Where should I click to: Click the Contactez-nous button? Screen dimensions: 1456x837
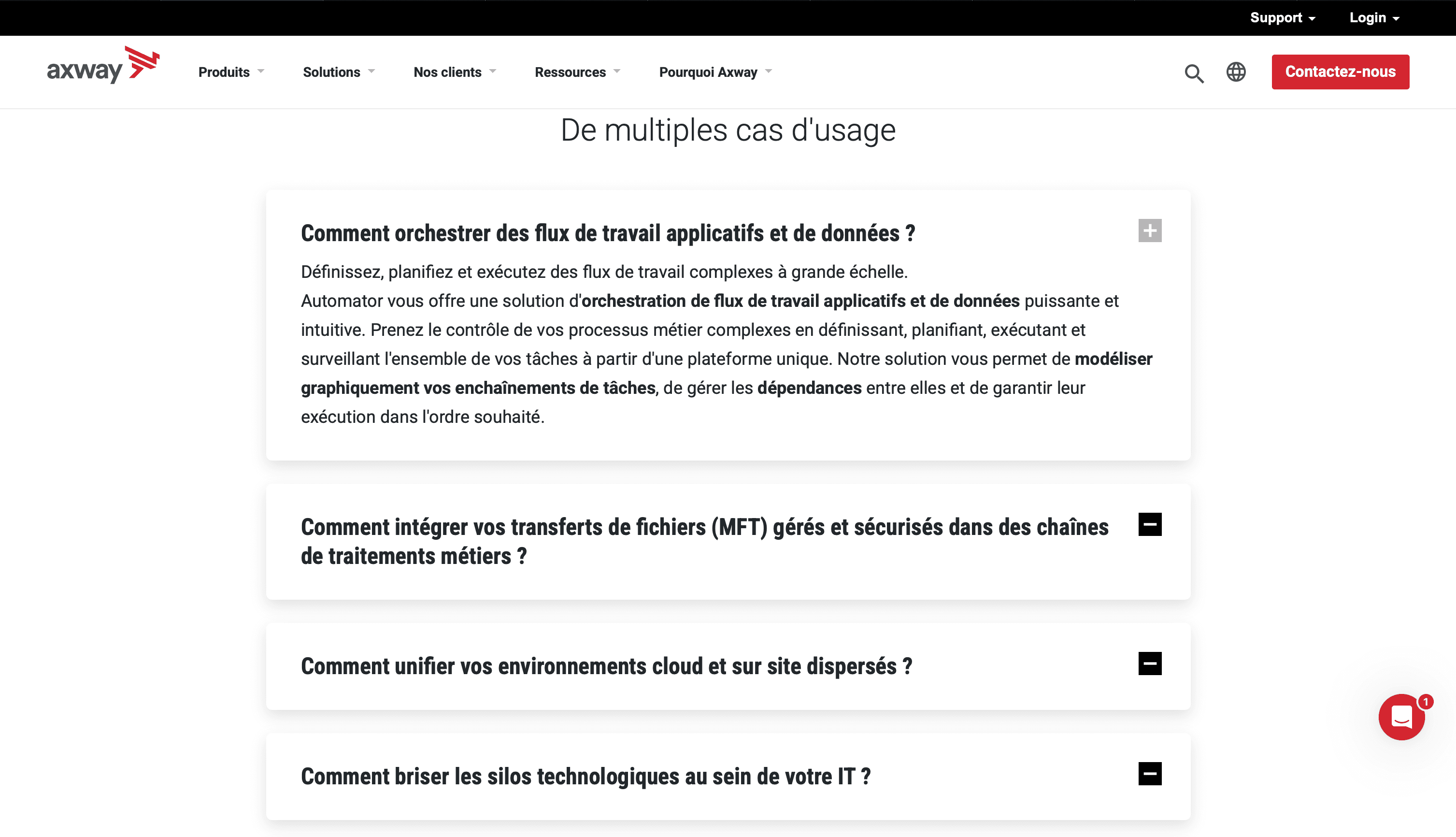pyautogui.click(x=1340, y=72)
